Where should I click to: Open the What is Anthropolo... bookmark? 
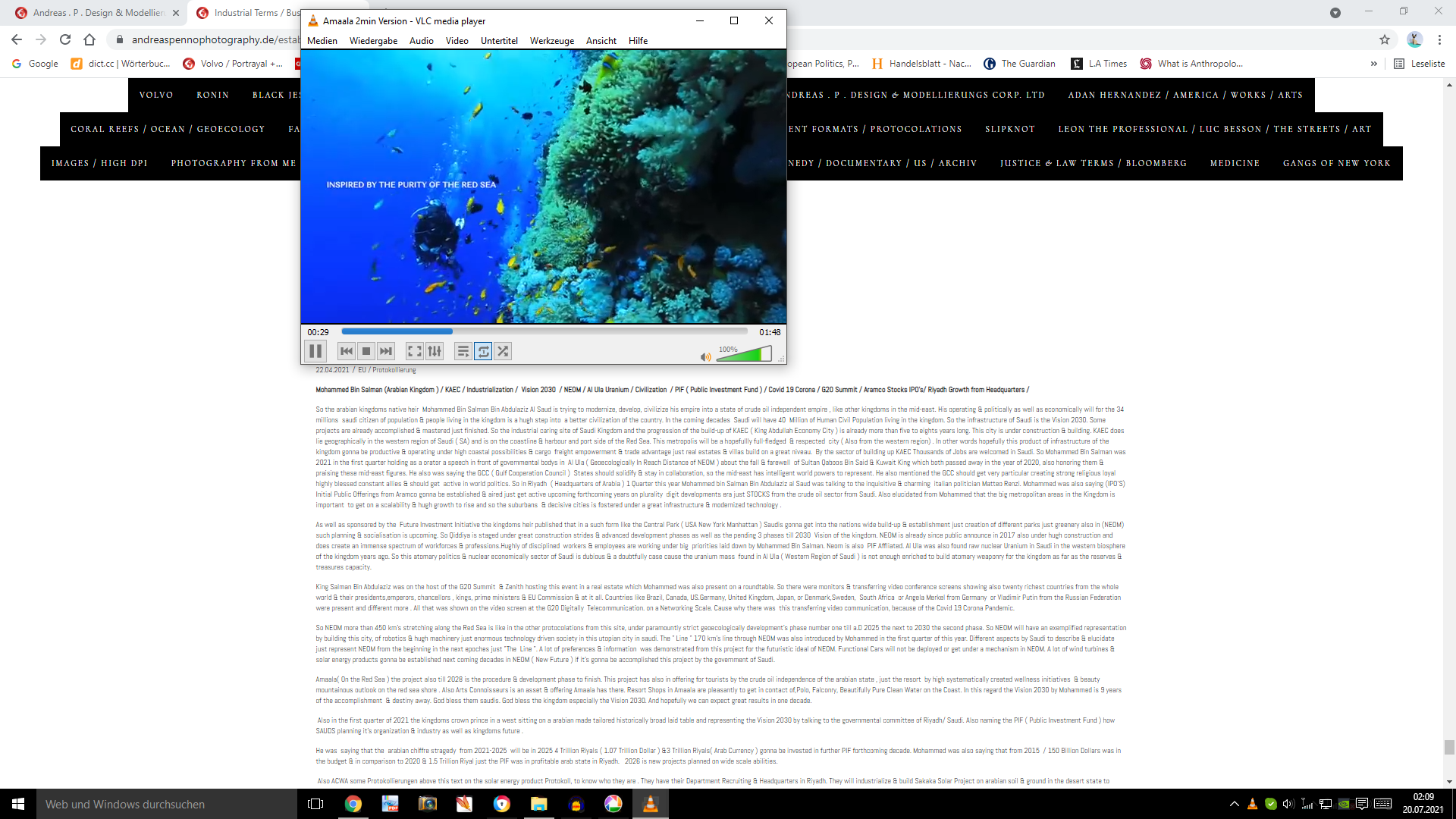point(1191,64)
